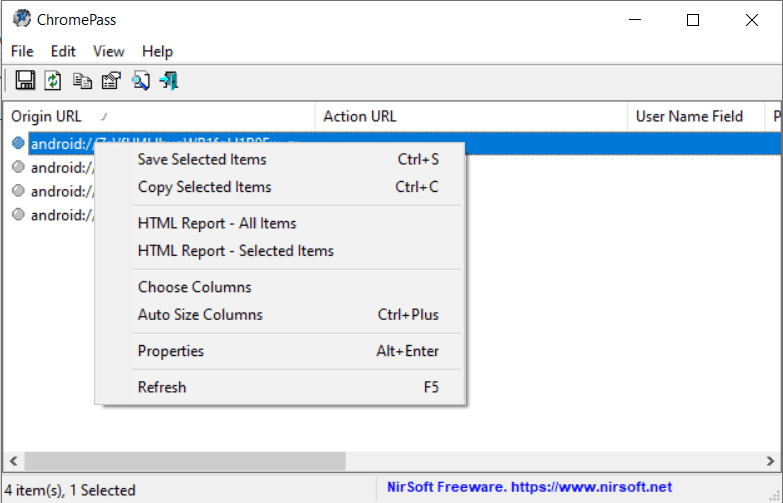Click the Exit door toolbar icon
783x503 pixels.
coord(168,81)
